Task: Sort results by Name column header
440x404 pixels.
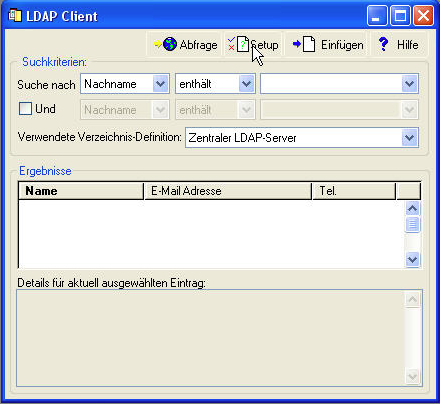Action: click(81, 191)
